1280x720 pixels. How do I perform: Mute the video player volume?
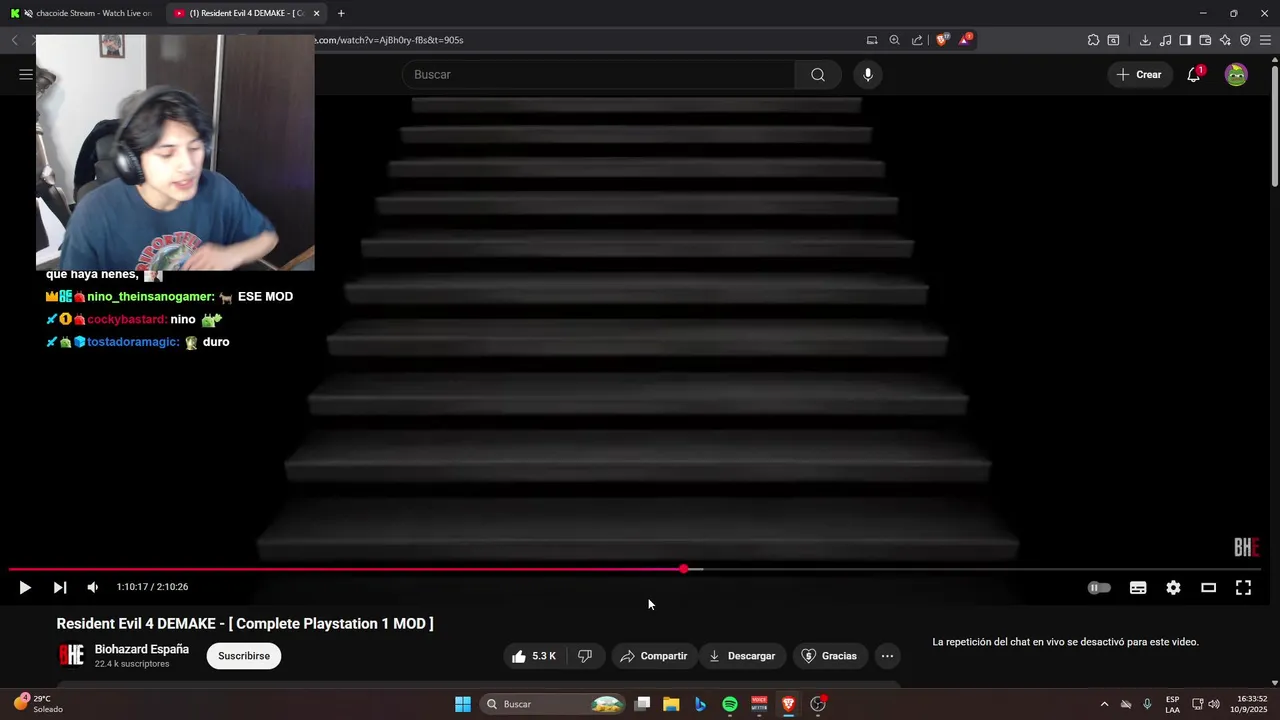pyautogui.click(x=93, y=588)
